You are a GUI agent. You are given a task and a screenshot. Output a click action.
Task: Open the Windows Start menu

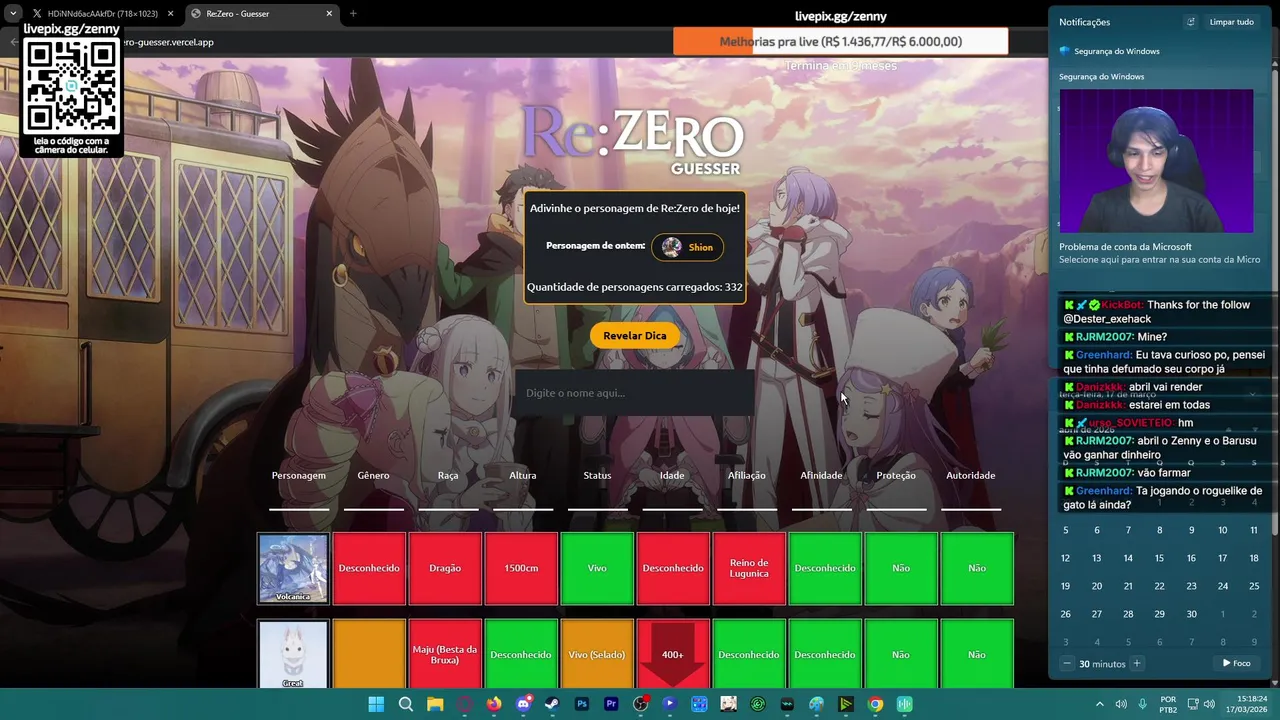pos(376,704)
